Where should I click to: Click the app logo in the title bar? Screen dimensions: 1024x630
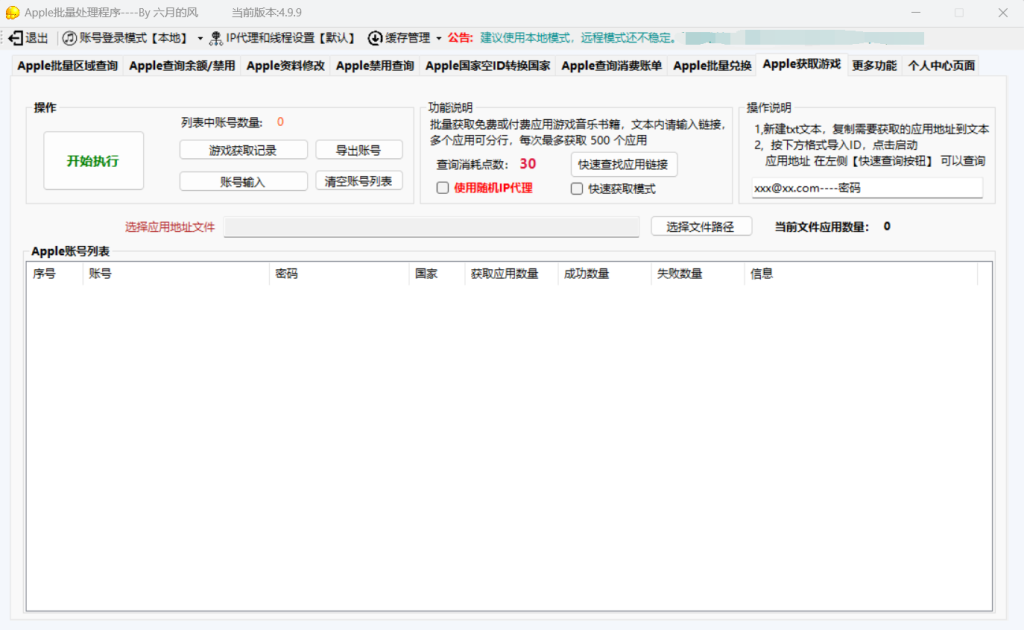pos(12,12)
